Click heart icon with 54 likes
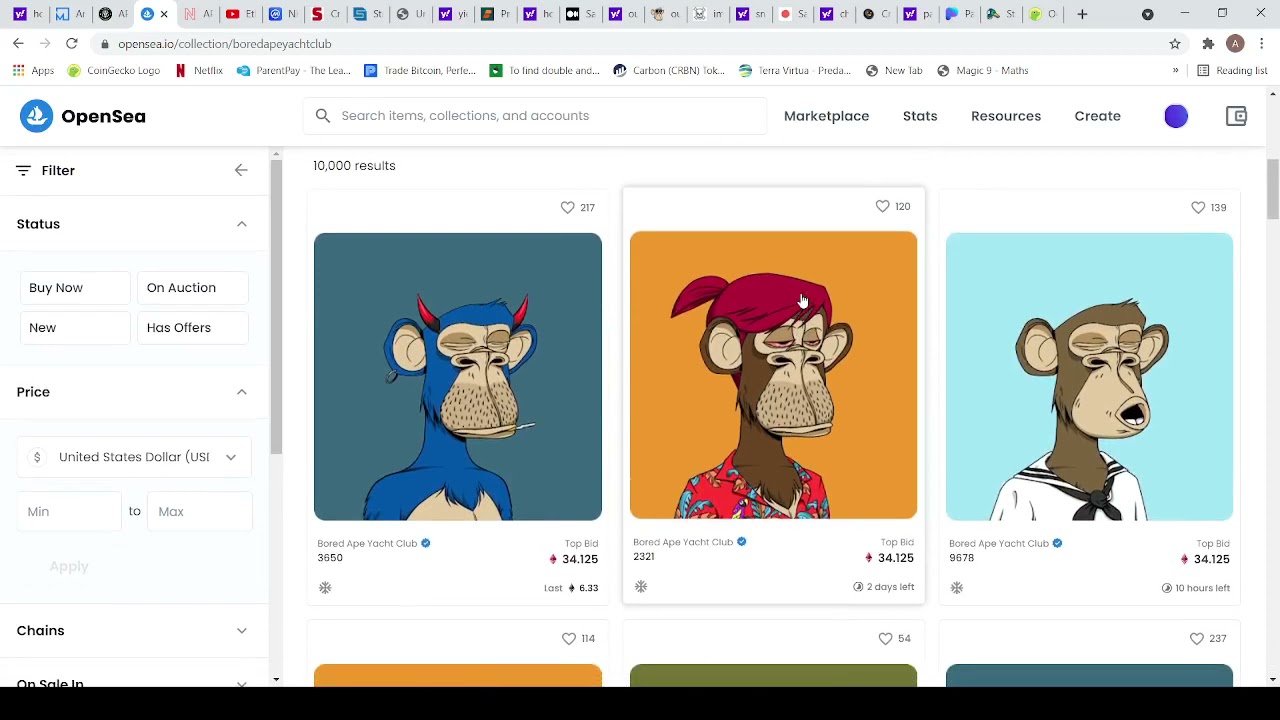Image resolution: width=1280 pixels, height=720 pixels. point(885,638)
